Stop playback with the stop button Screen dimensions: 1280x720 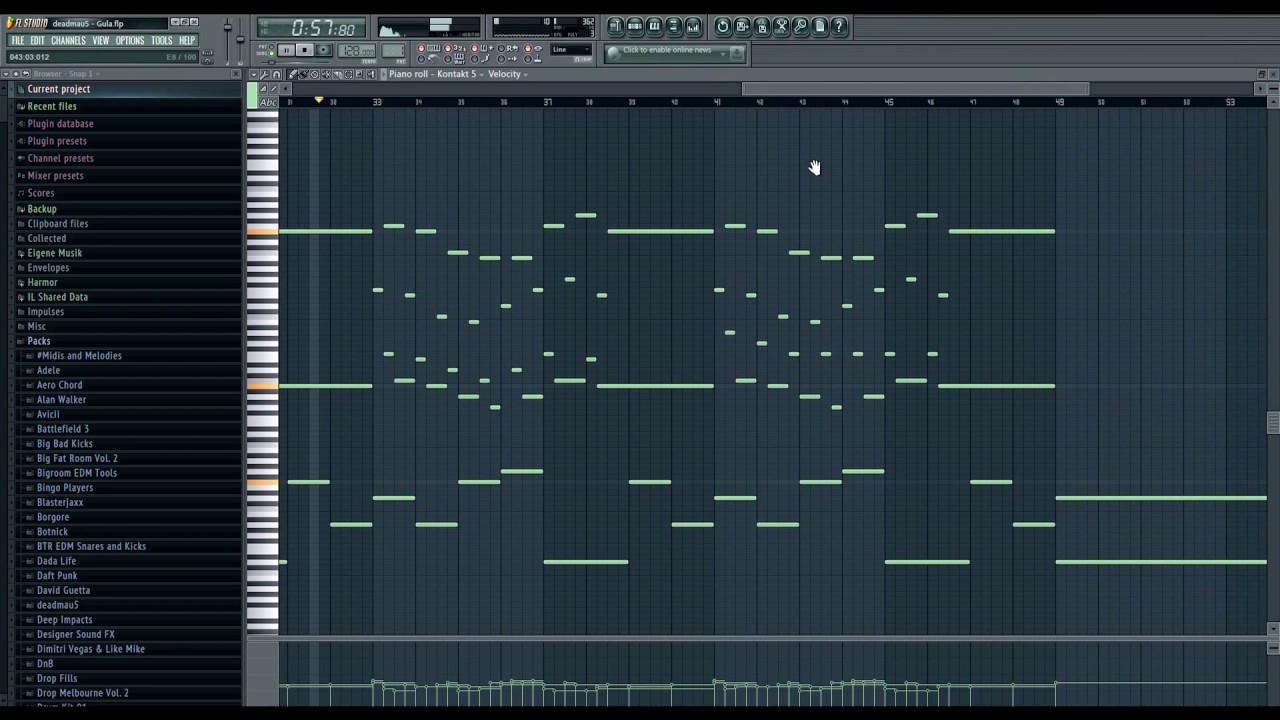(304, 50)
